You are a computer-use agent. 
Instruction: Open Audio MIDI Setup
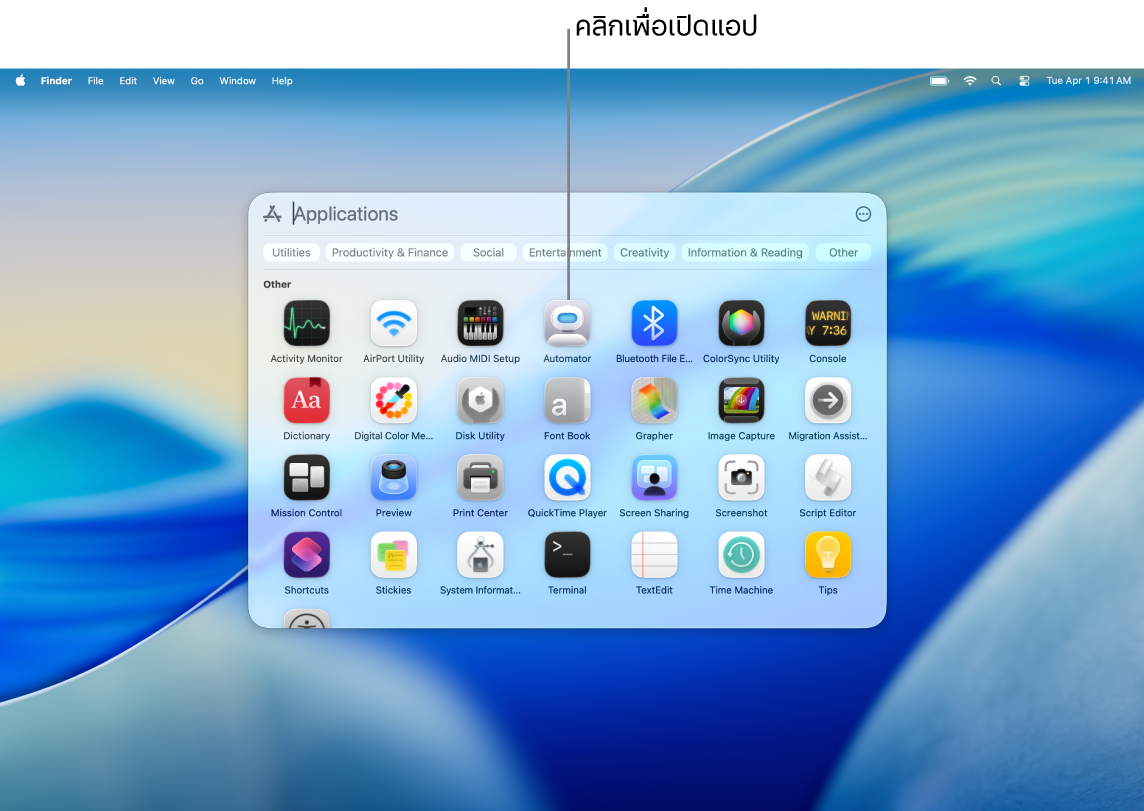pos(480,323)
